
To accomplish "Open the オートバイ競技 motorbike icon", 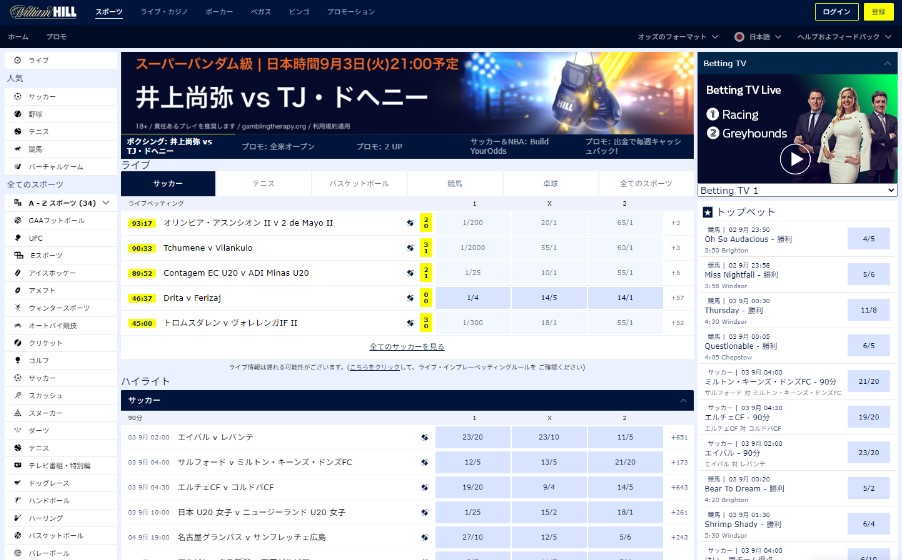I will (17, 325).
